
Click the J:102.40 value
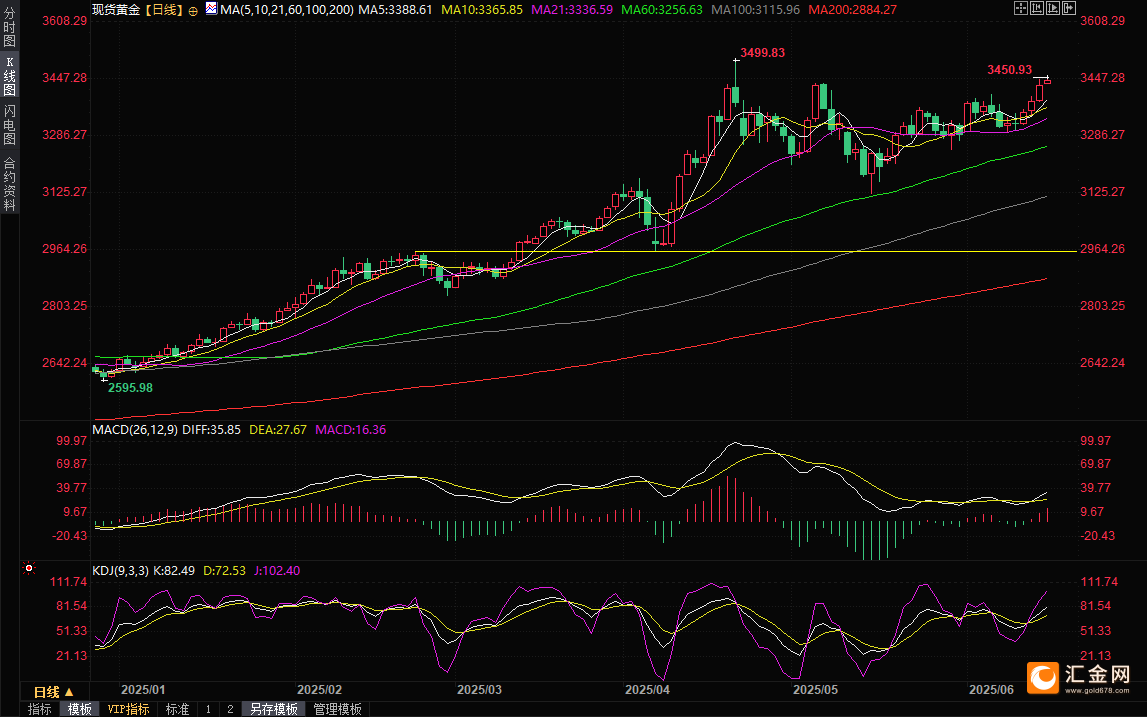277,571
